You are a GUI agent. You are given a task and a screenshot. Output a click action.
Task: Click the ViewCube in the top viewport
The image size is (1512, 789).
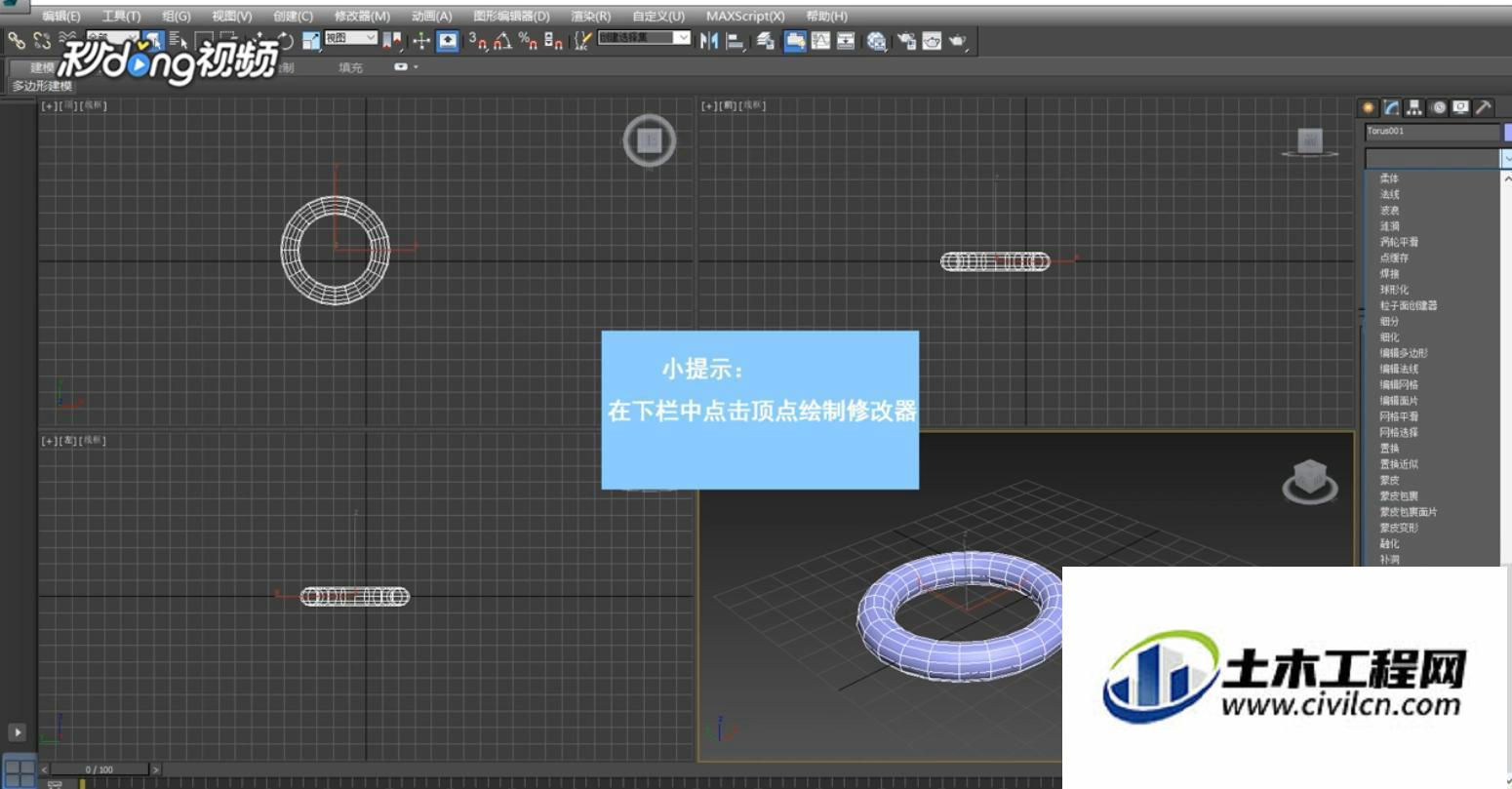pos(650,140)
